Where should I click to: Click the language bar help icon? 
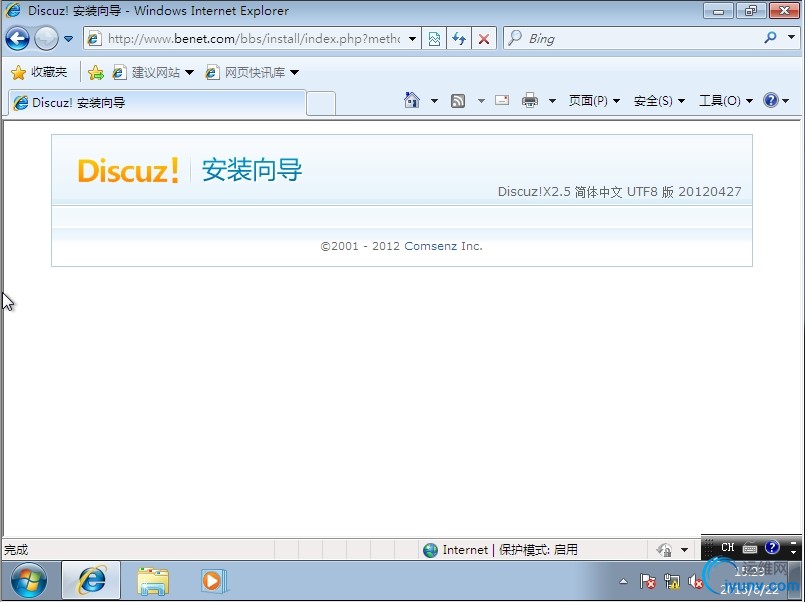coord(772,547)
